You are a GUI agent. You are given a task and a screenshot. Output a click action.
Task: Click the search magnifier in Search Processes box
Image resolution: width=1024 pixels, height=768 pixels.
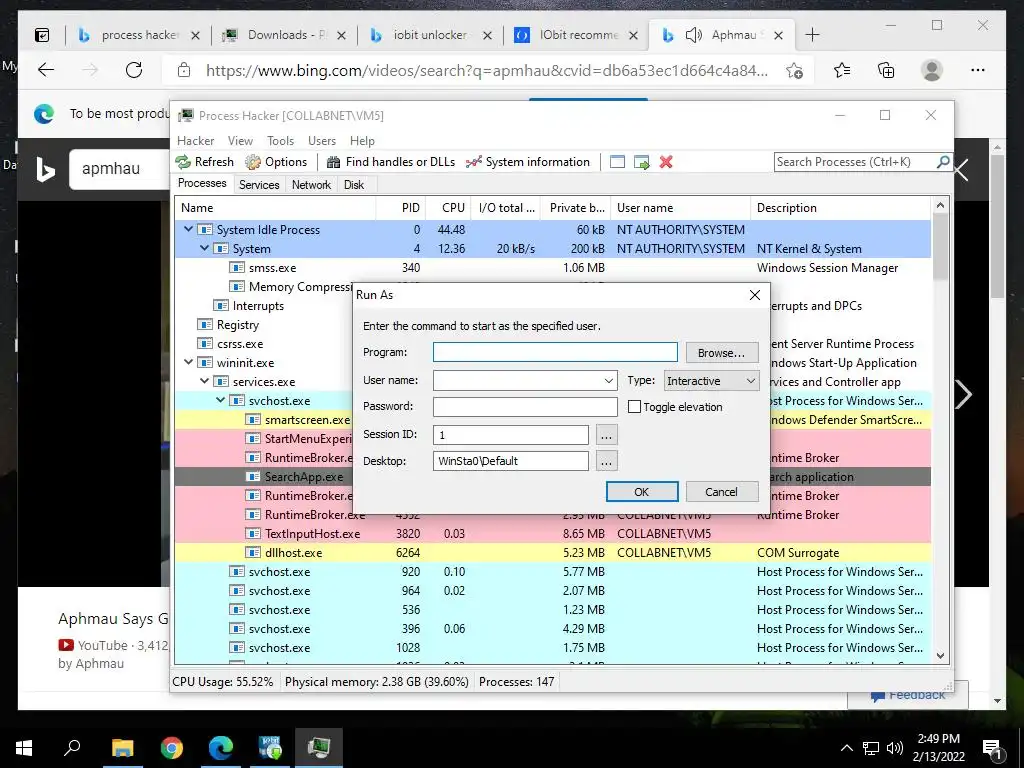[x=943, y=161]
